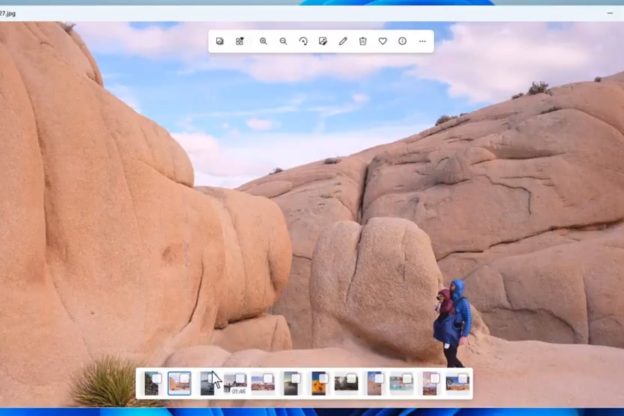Toggle the filmstrip view icon
624x416 pixels.
240,41
